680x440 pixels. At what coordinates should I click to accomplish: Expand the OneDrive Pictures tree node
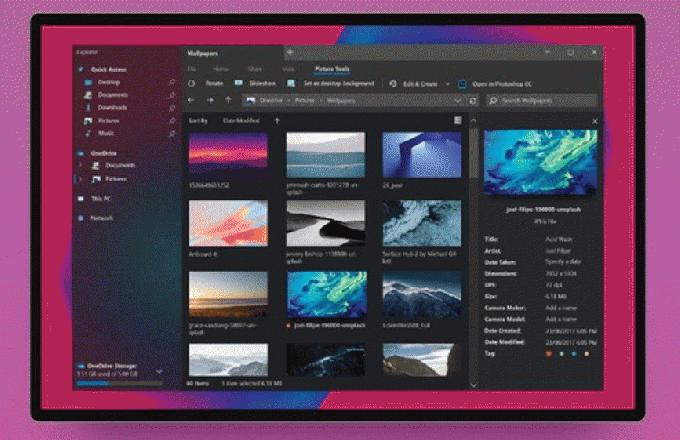click(81, 179)
